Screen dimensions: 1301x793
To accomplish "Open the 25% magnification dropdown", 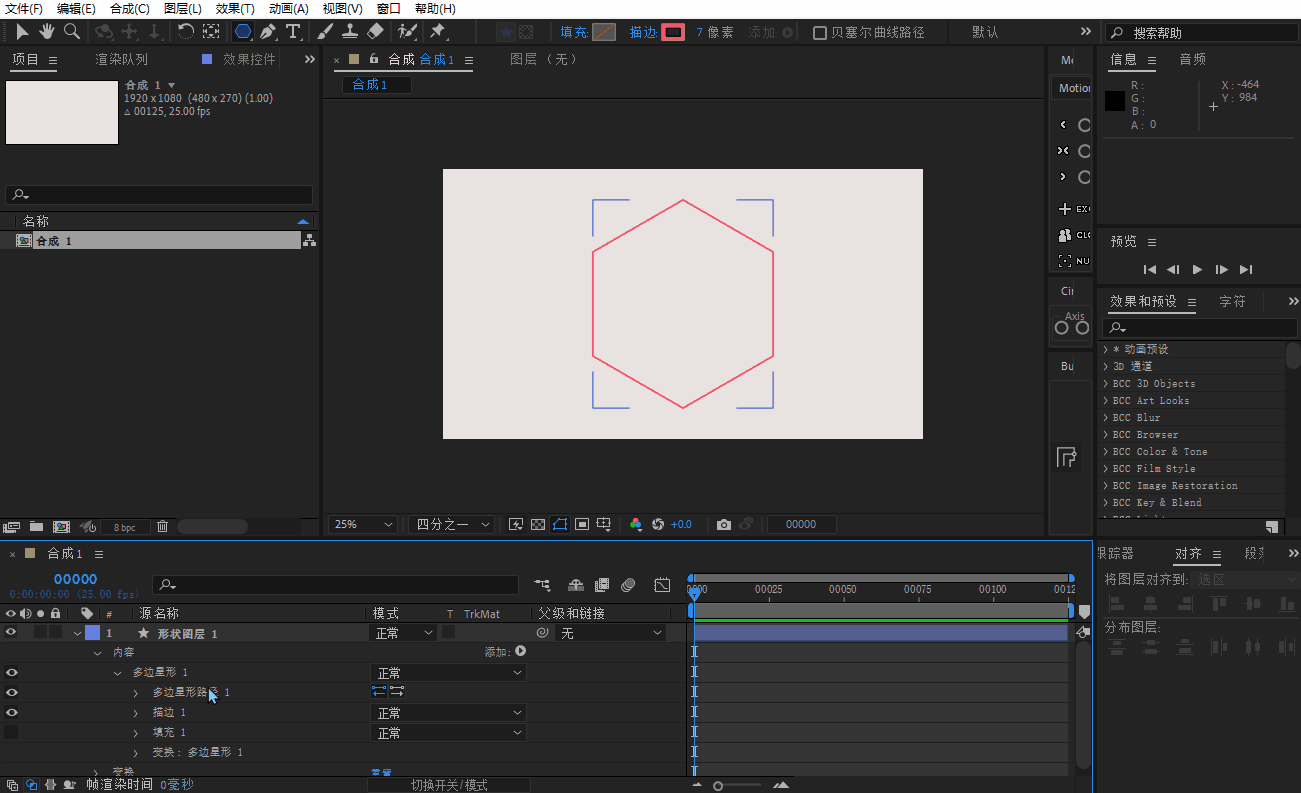I will tap(363, 524).
